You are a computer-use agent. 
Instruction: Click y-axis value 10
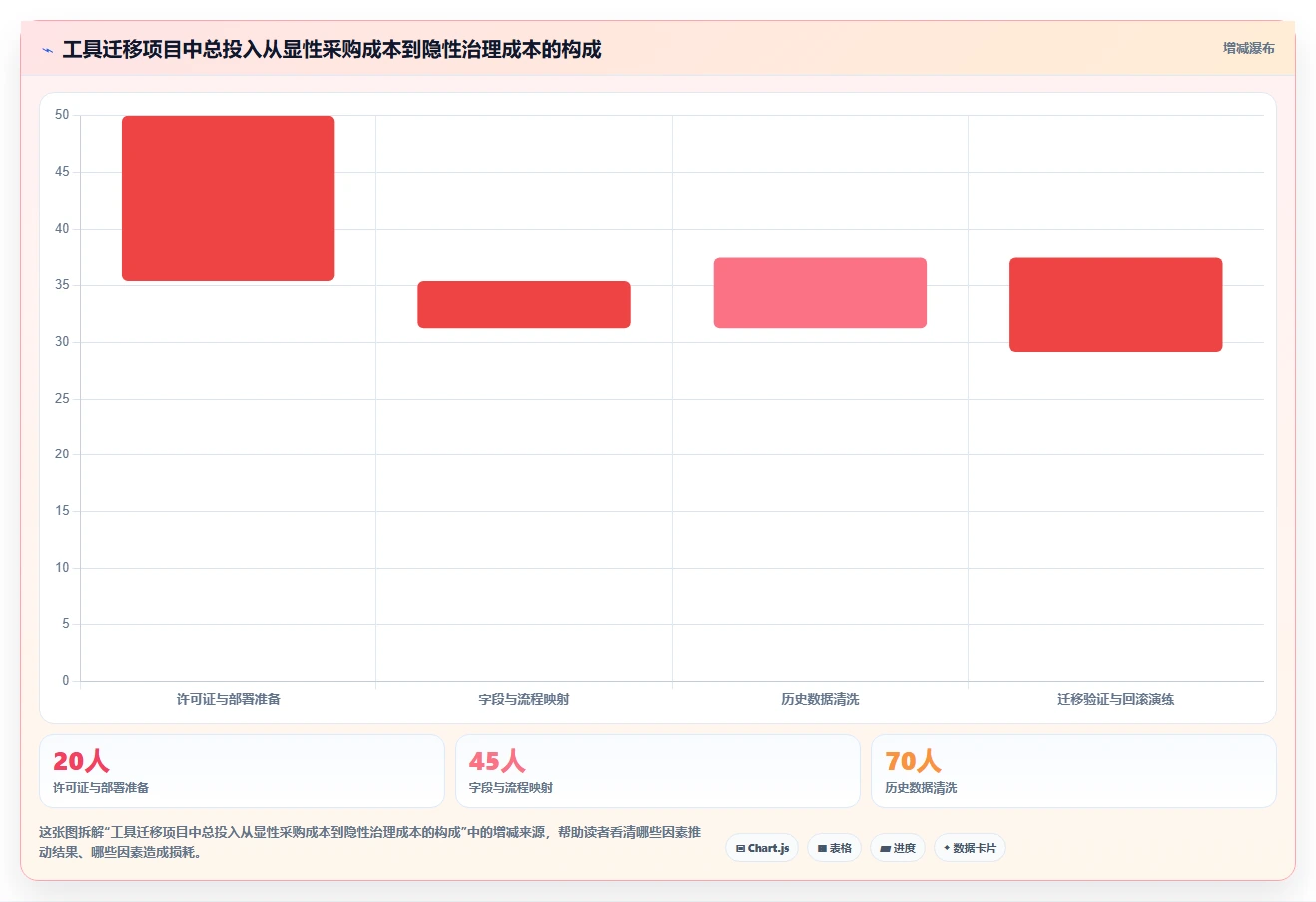click(x=63, y=568)
